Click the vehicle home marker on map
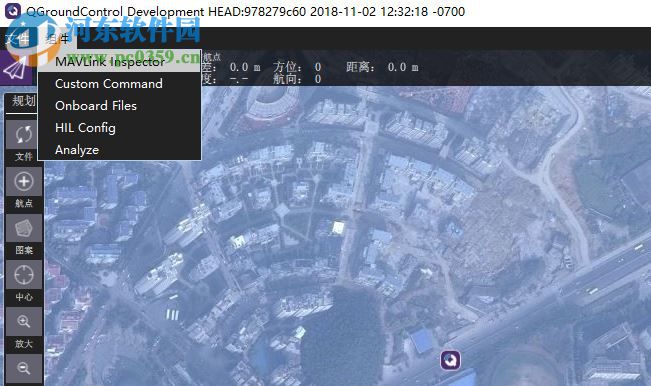The image size is (651, 386). coord(450,360)
